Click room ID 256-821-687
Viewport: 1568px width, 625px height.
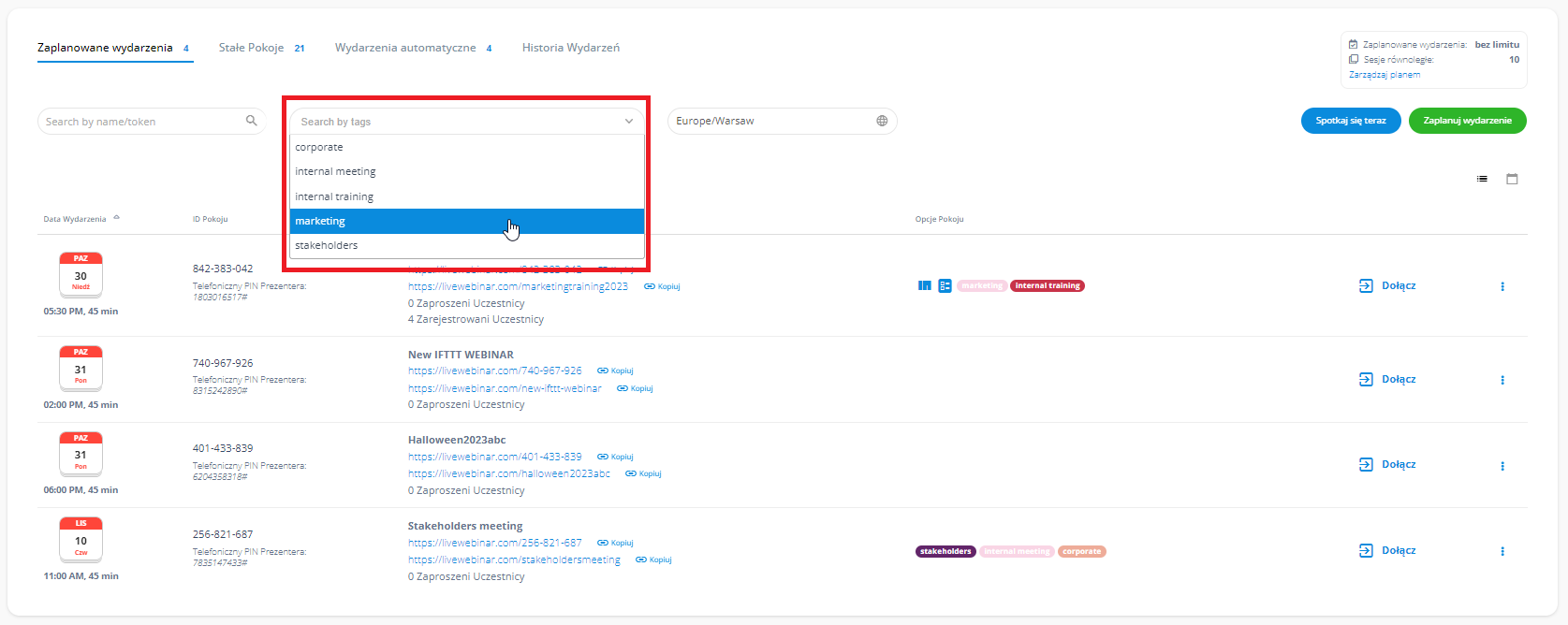coord(223,534)
